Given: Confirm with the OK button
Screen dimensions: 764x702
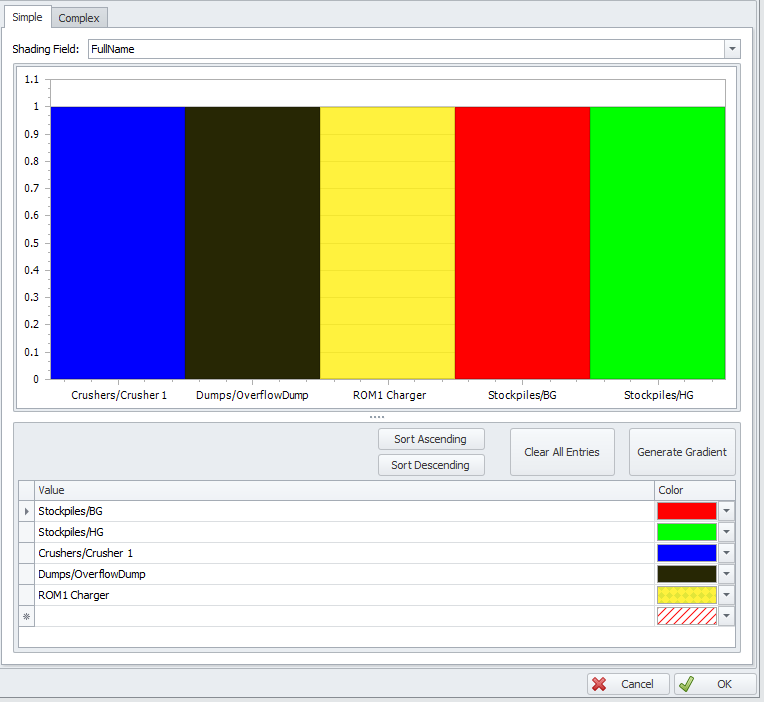Looking at the screenshot, I should 715,684.
